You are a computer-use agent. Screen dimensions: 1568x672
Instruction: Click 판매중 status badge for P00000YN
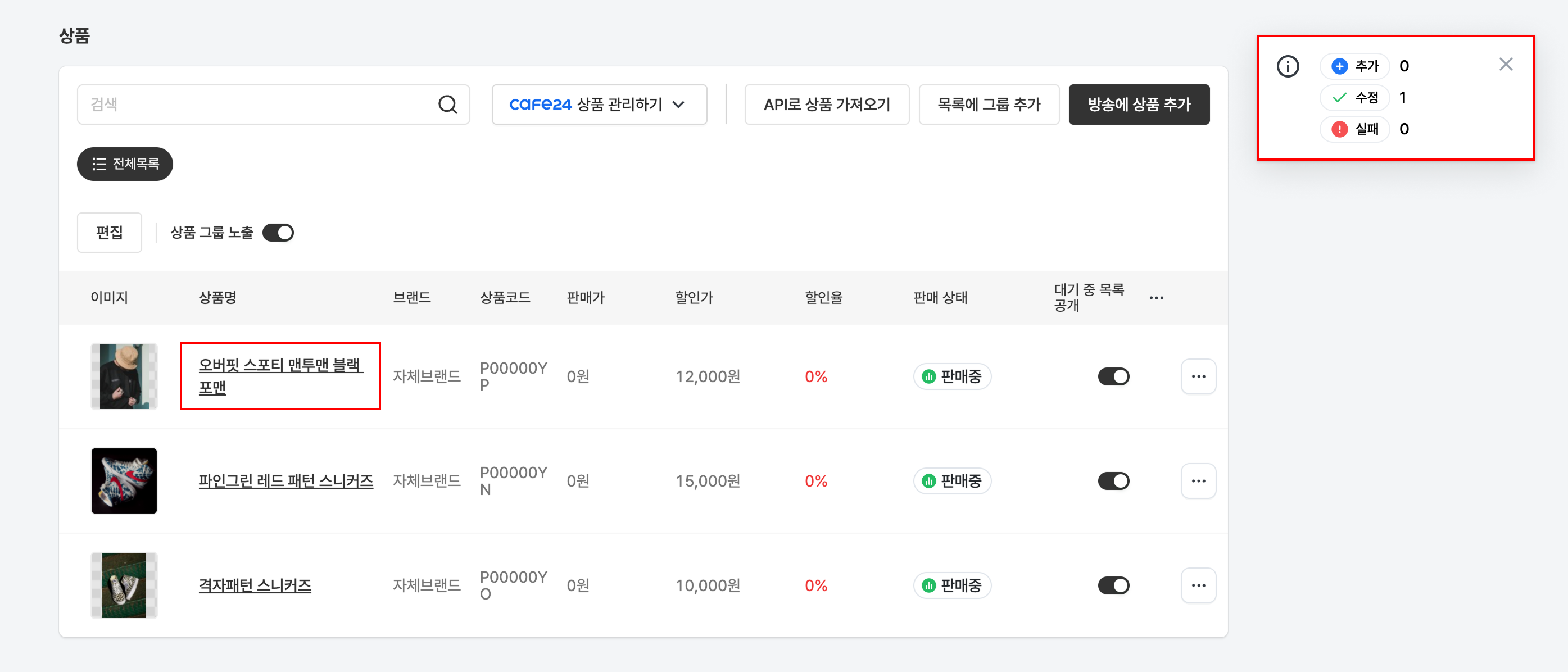pyautogui.click(x=951, y=481)
